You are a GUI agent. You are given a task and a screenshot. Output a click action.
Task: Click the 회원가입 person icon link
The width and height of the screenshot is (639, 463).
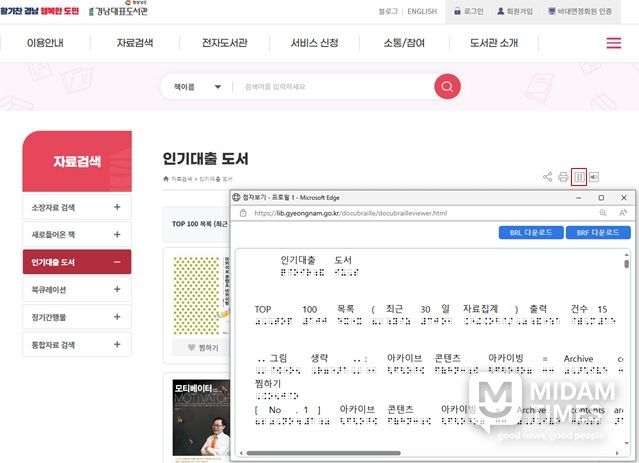[x=515, y=11]
